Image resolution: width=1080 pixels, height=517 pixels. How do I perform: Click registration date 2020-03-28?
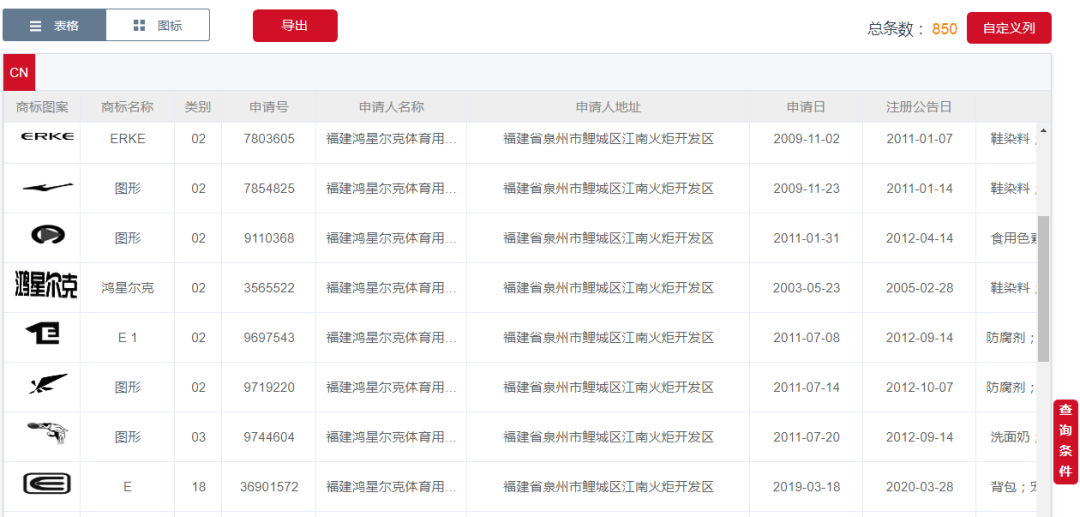tap(920, 487)
